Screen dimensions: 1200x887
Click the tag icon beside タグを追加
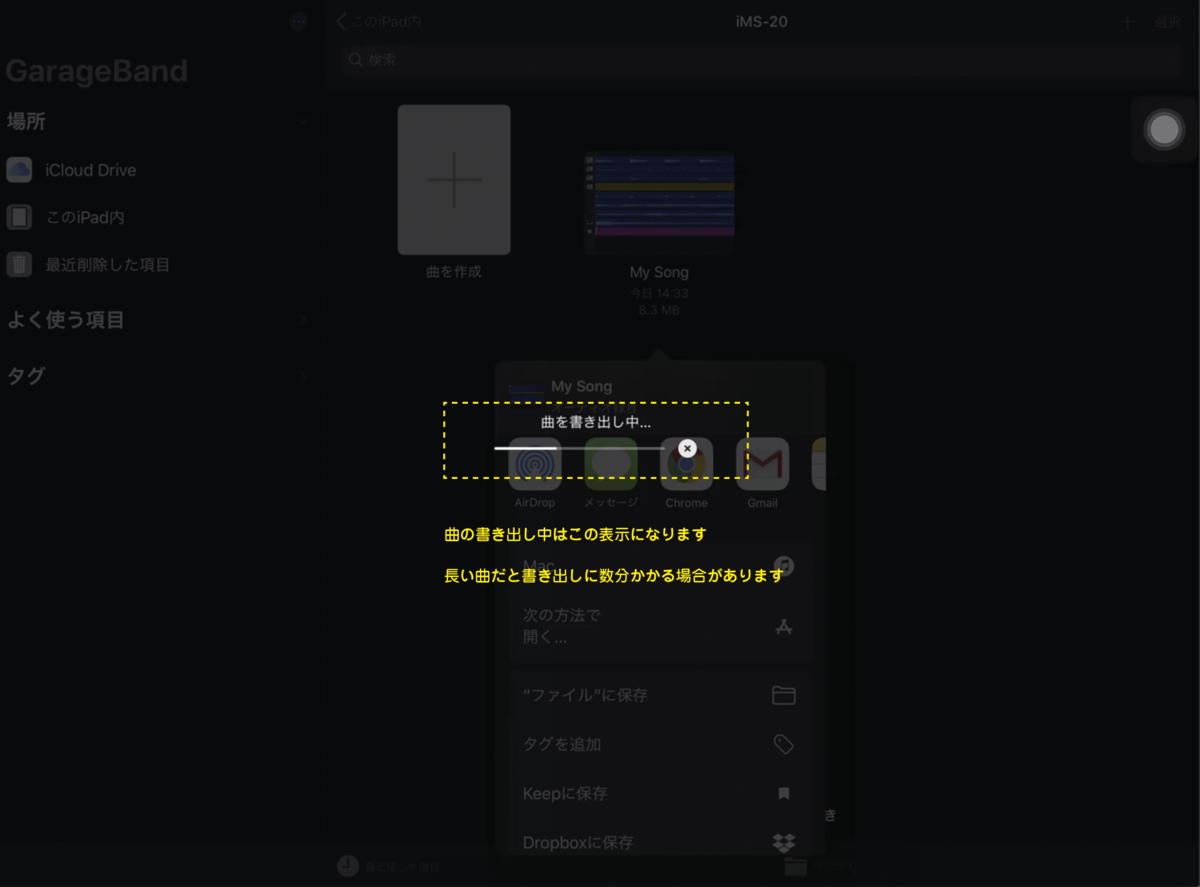coord(784,744)
